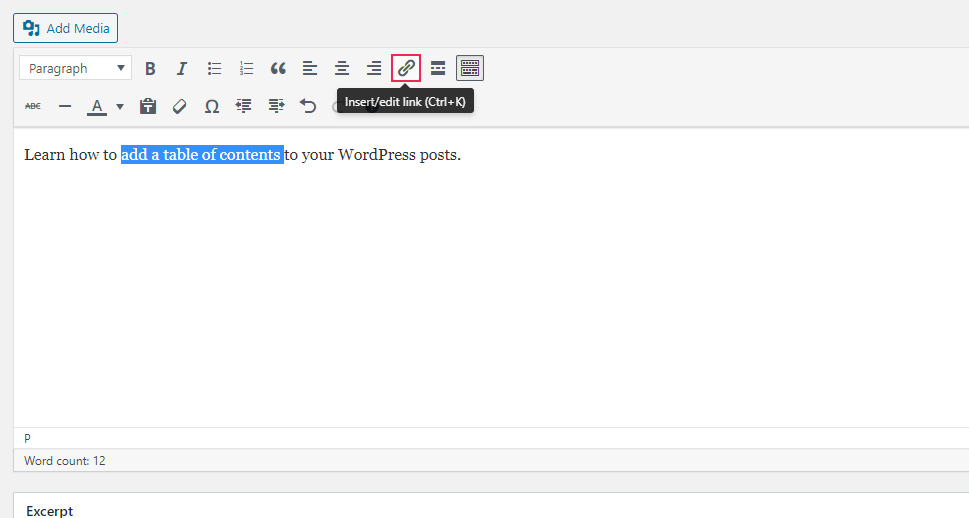Screen dimensions: 969x518
Task: Insert Read More tag
Action: (x=438, y=69)
